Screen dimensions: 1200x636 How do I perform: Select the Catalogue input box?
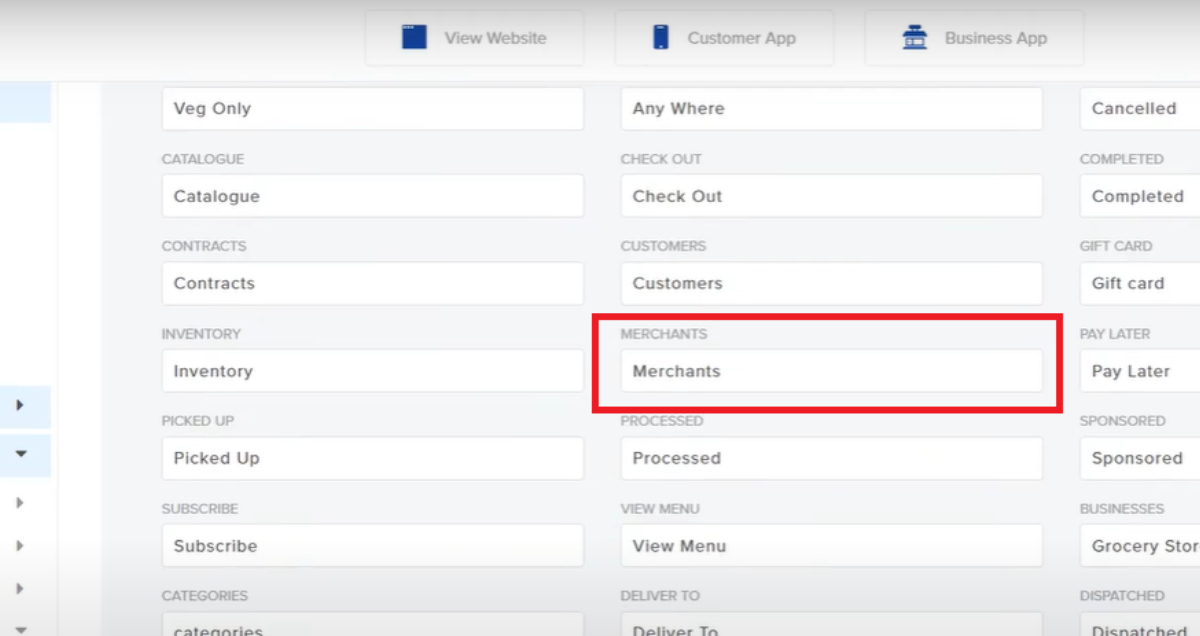pos(372,196)
